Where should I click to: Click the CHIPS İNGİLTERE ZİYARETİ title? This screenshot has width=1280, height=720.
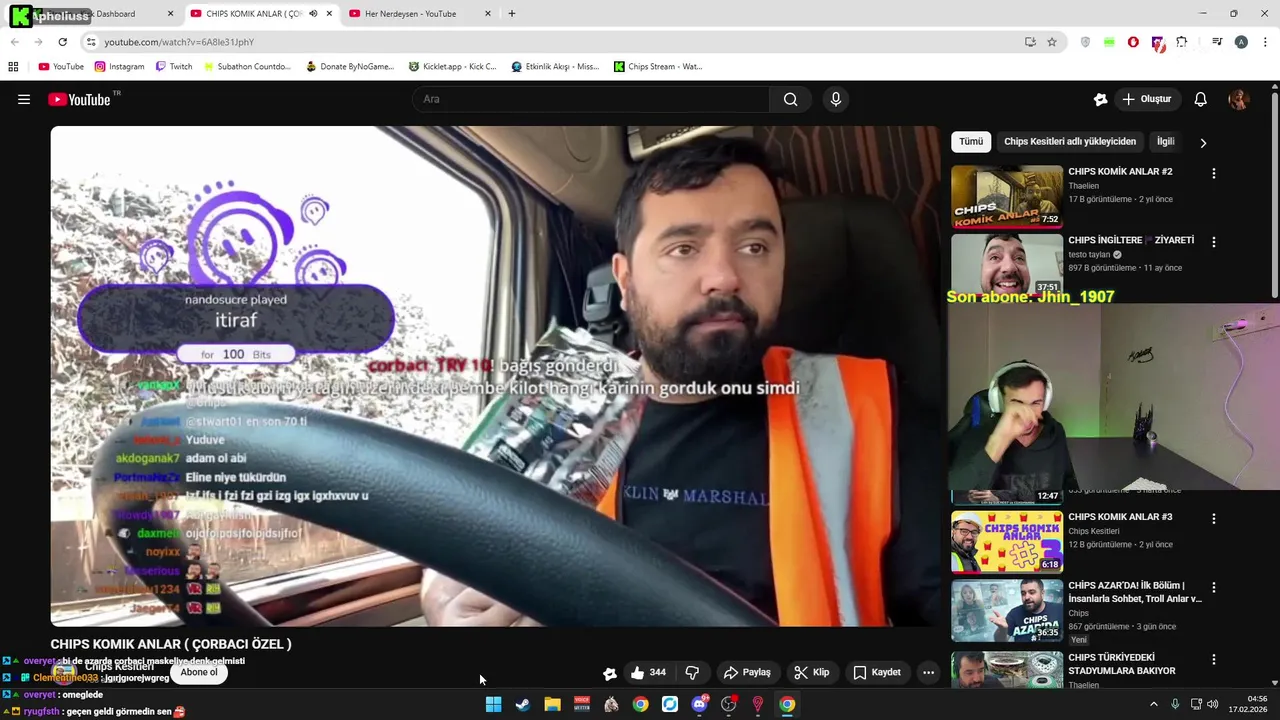point(1130,240)
